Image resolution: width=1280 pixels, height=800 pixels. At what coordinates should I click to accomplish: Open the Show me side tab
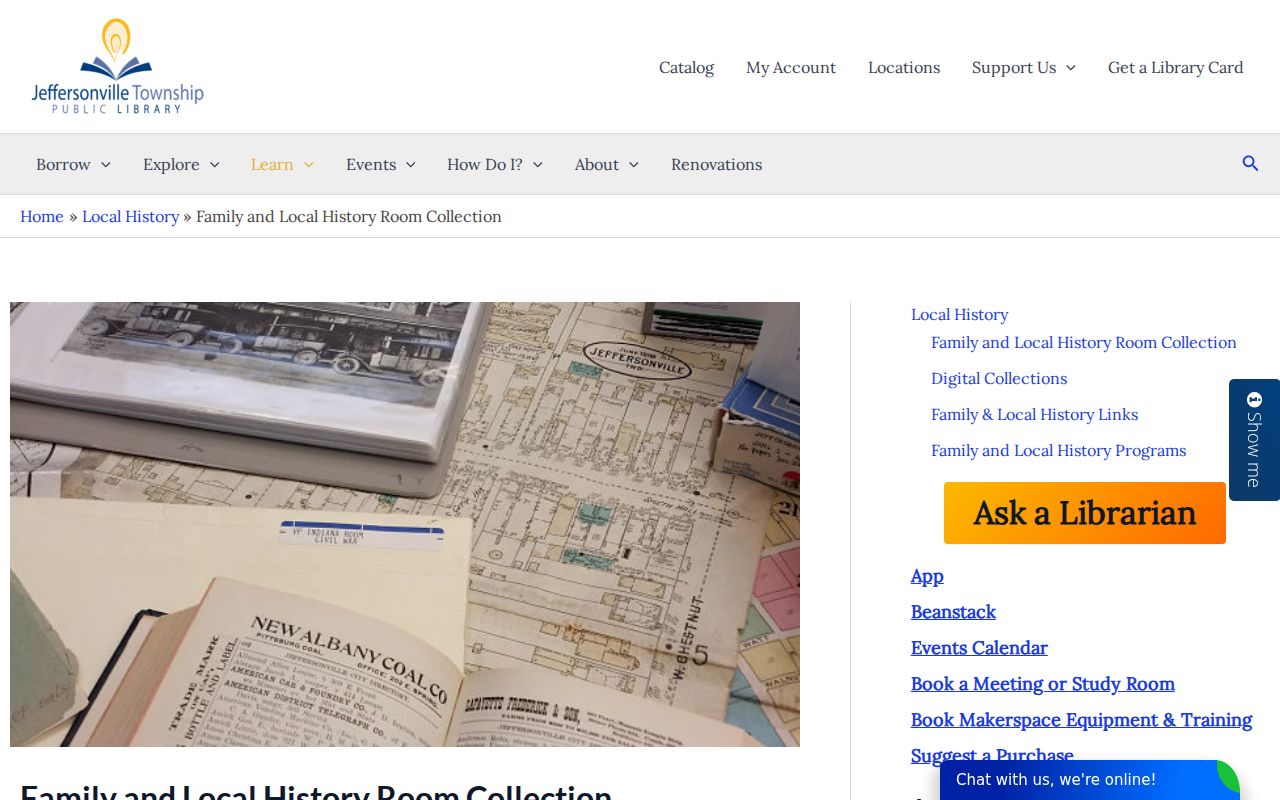tap(1254, 440)
